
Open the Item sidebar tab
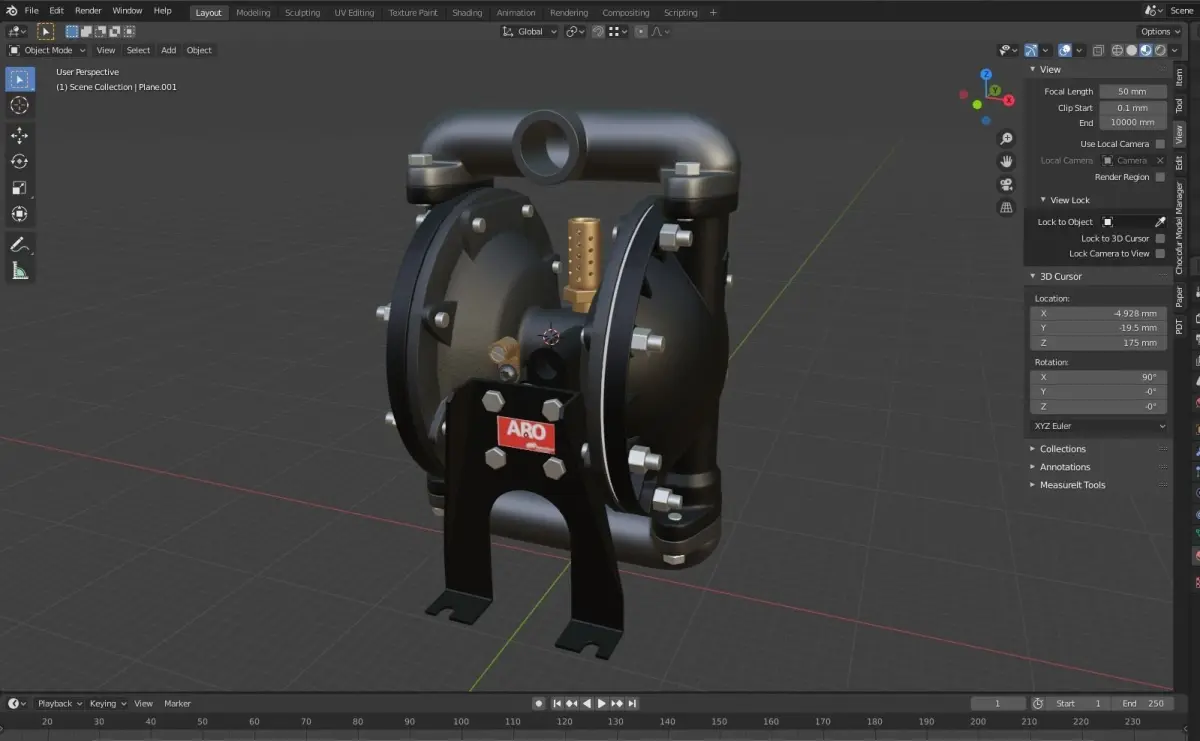click(x=1179, y=77)
